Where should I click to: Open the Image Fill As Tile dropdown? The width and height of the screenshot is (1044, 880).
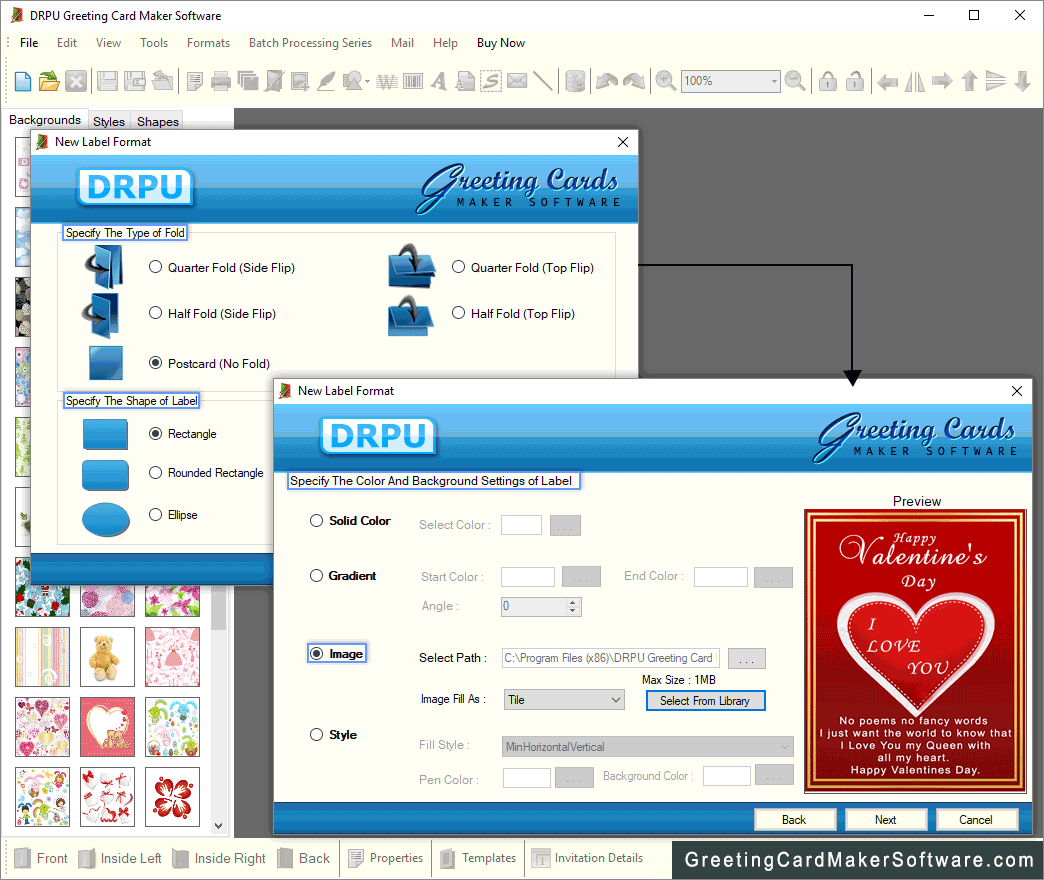564,700
